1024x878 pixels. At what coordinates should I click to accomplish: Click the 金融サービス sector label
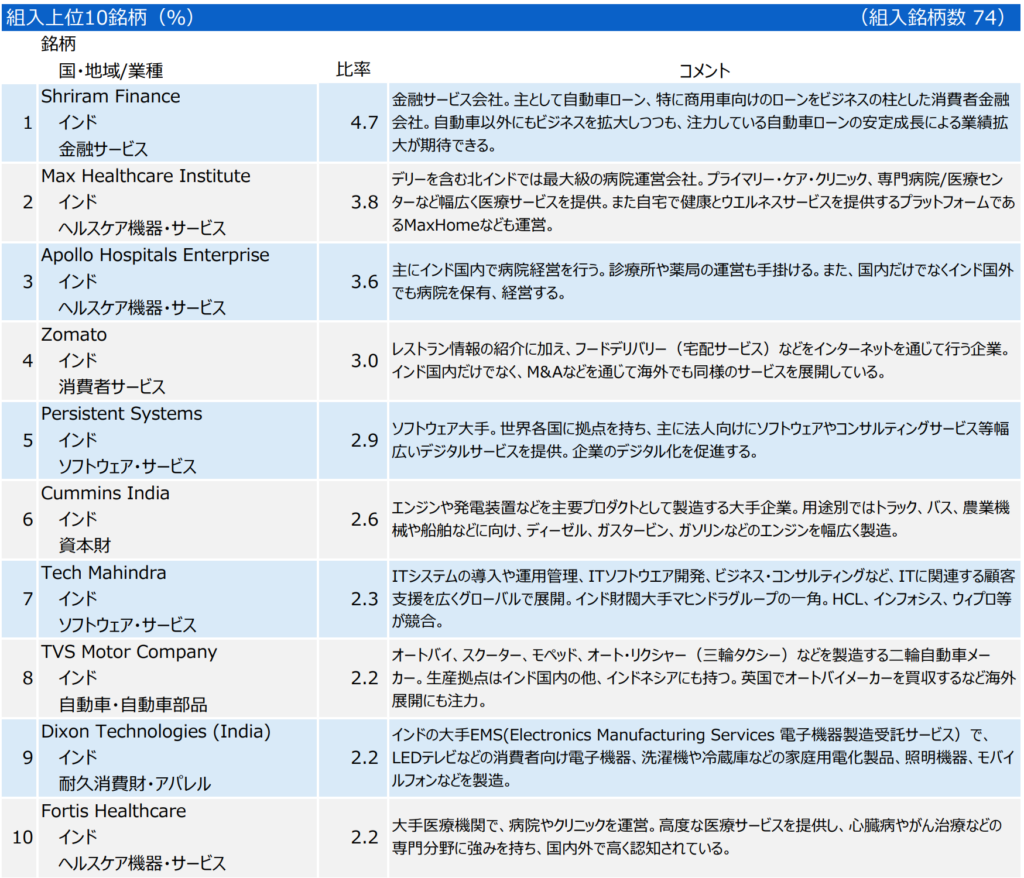click(103, 149)
